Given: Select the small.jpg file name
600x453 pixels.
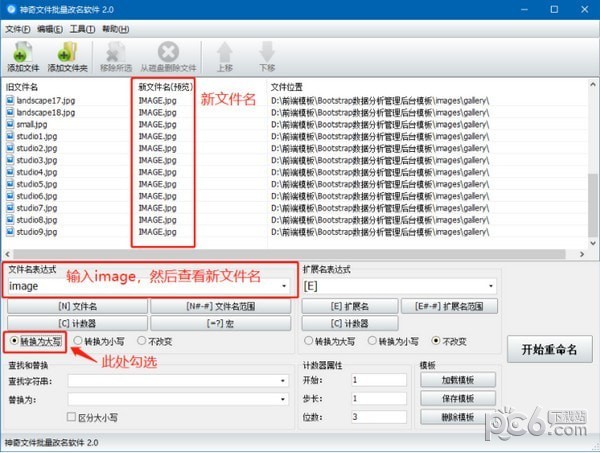Looking at the screenshot, I should [x=32, y=124].
